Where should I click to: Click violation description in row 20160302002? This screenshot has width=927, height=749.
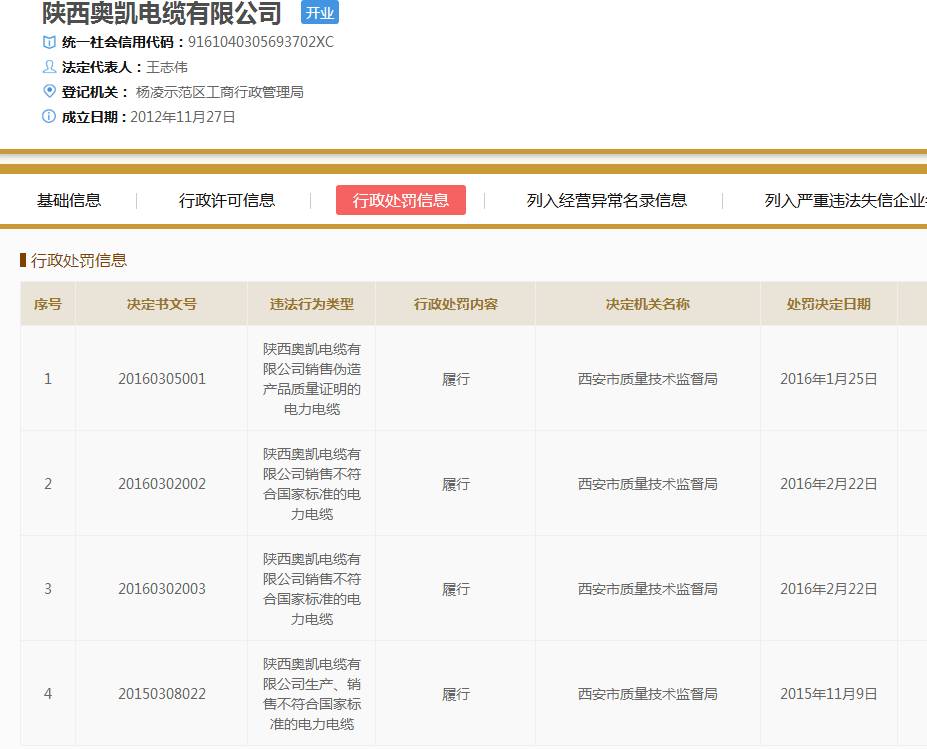(x=312, y=484)
